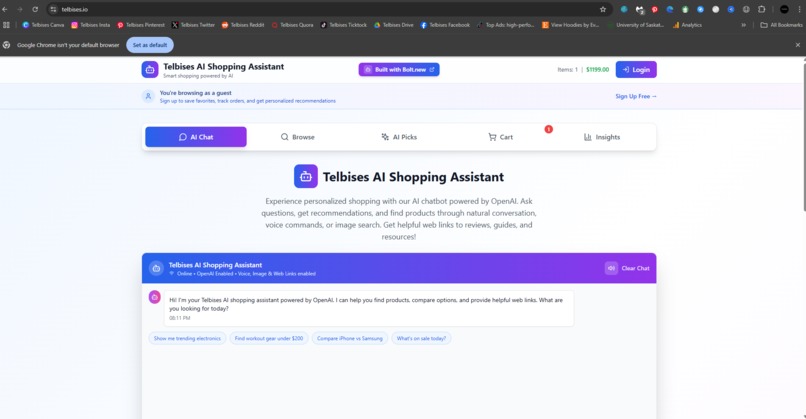Click the cart total $1199.00
The height and width of the screenshot is (419, 806).
pos(597,69)
